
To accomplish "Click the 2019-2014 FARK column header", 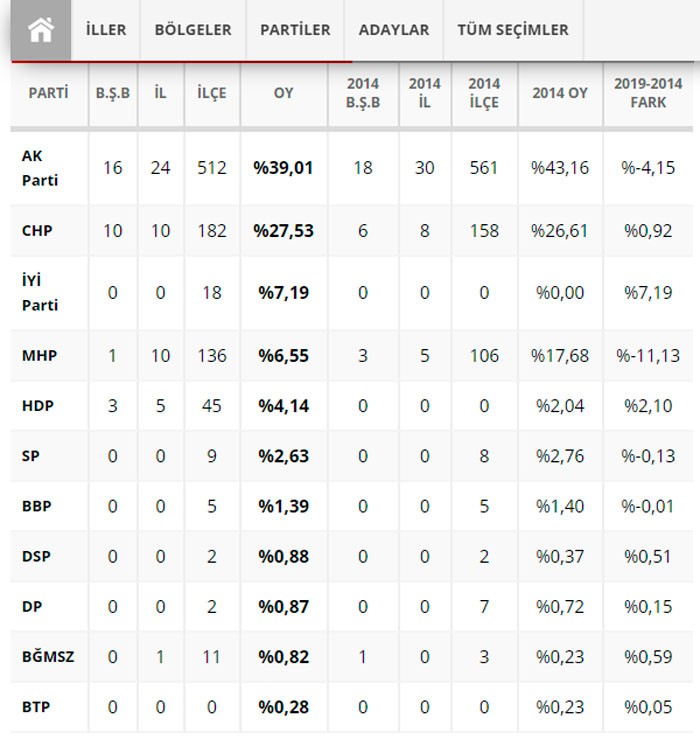I will (648, 93).
